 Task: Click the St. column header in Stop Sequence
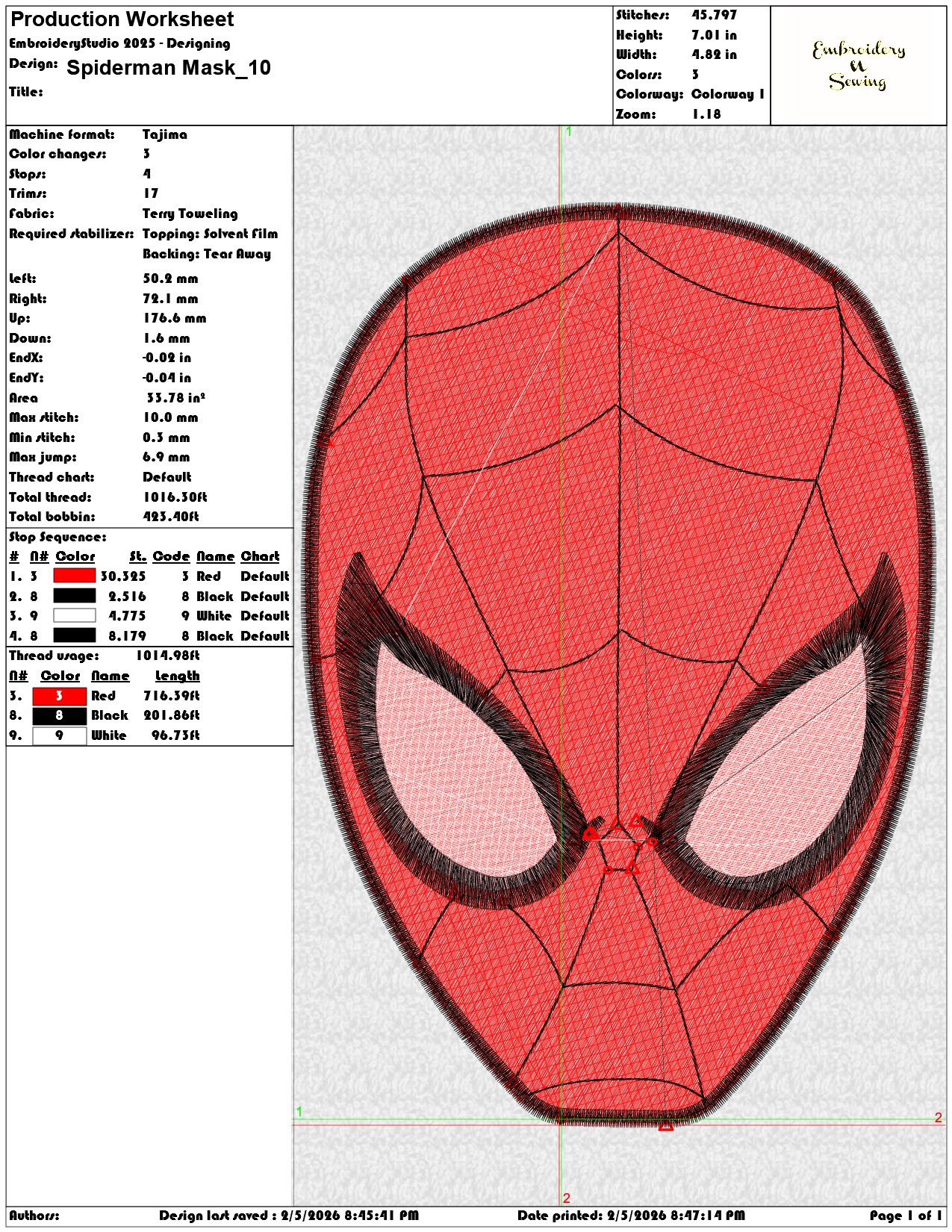pos(137,556)
